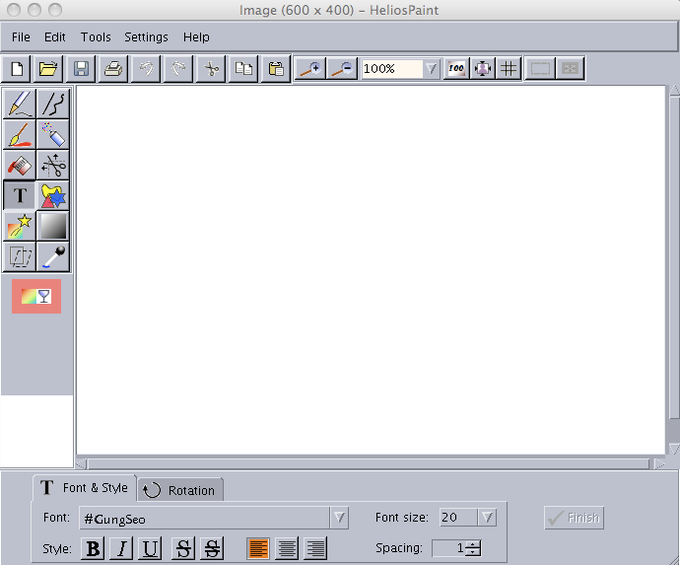Click the Spacing value field
The image size is (680, 565).
449,548
